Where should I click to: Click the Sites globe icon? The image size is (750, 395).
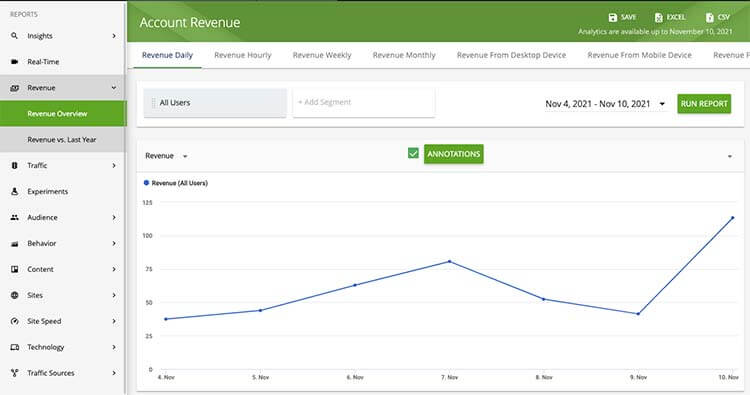pyautogui.click(x=15, y=295)
